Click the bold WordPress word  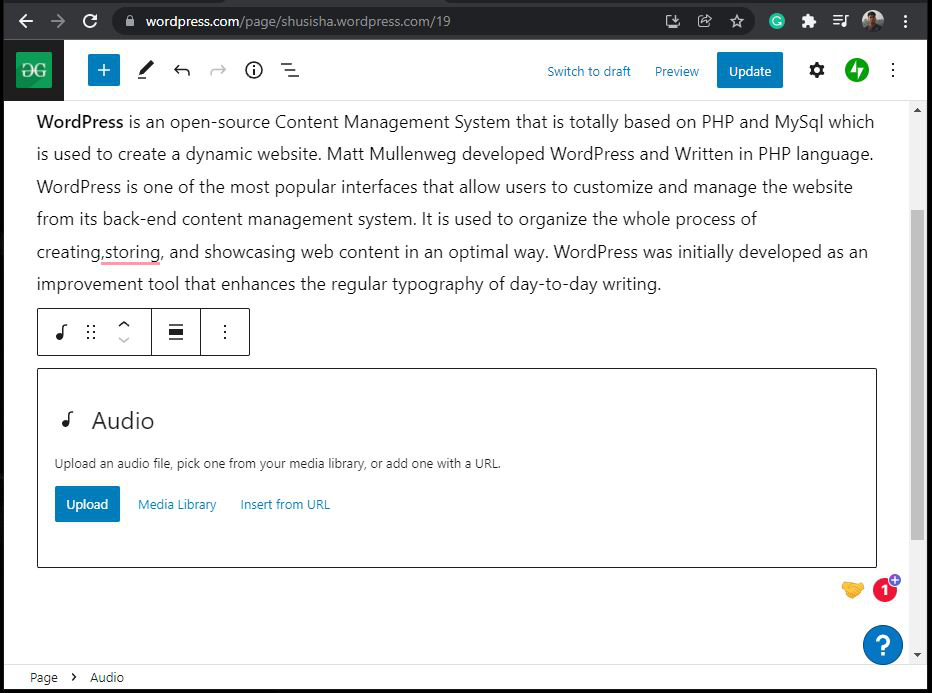point(80,122)
